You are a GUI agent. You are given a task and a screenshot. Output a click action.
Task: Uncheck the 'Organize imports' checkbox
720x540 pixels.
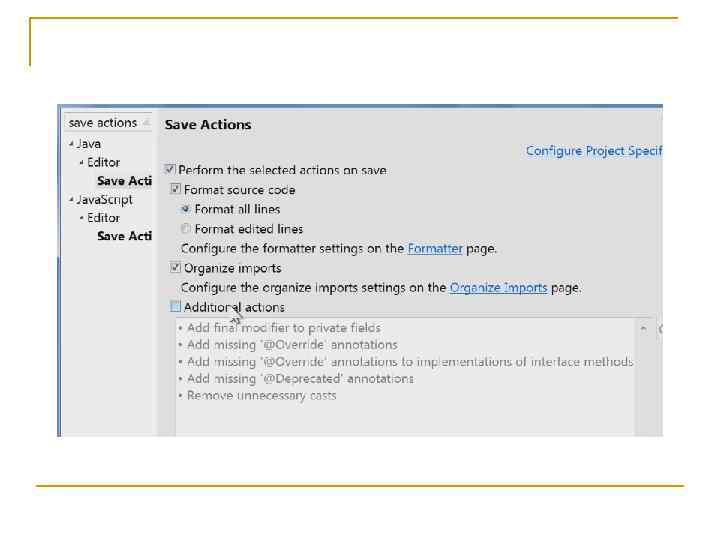coord(176,268)
